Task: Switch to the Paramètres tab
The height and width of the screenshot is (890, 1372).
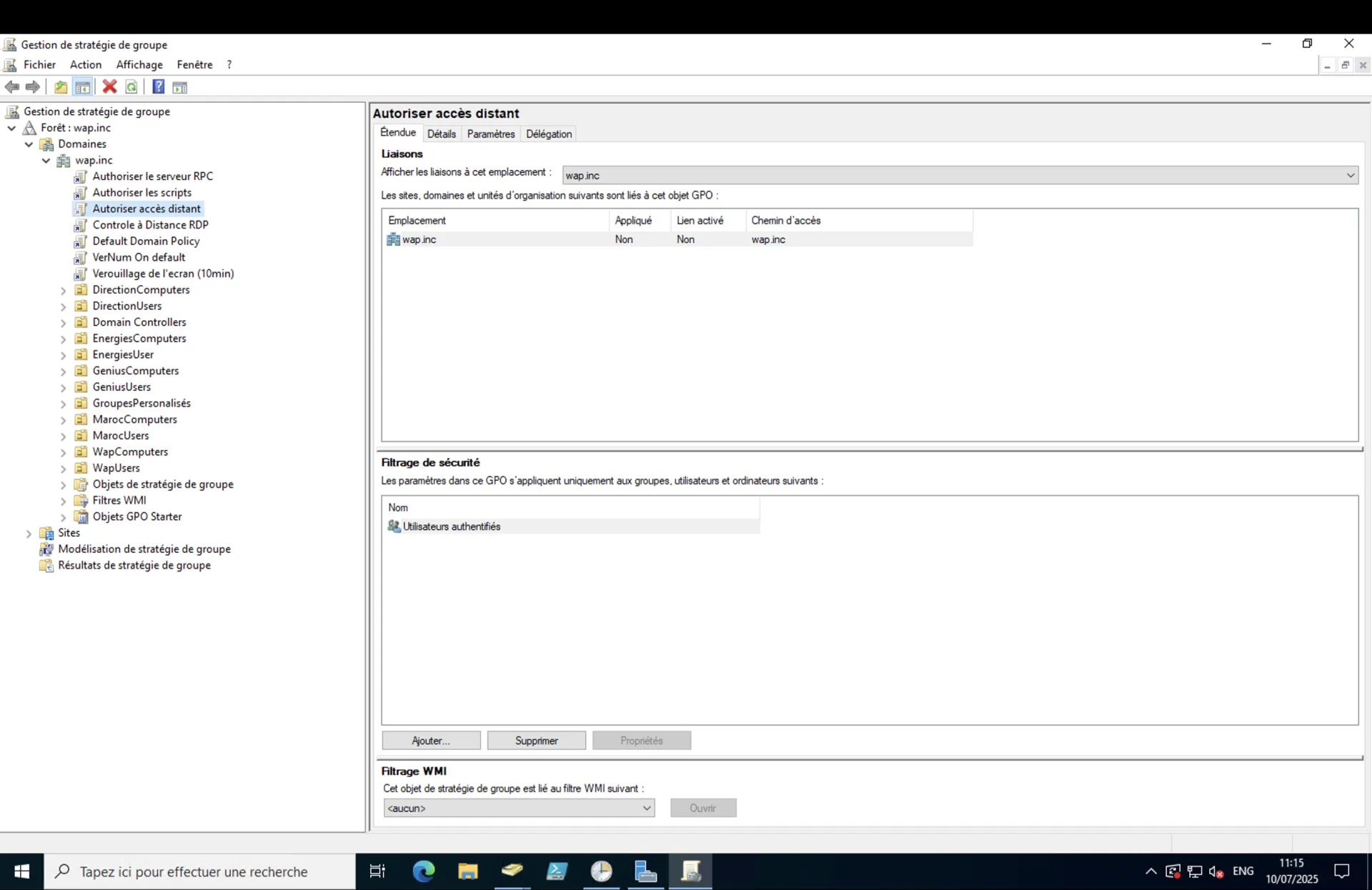Action: [x=490, y=134]
